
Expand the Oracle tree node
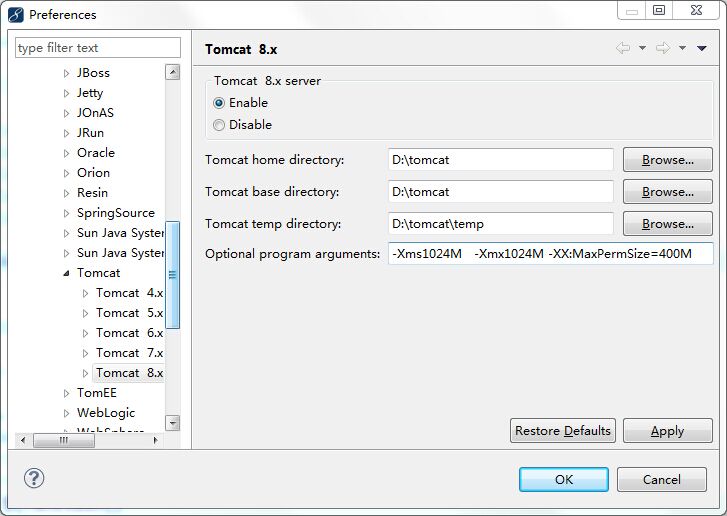66,153
